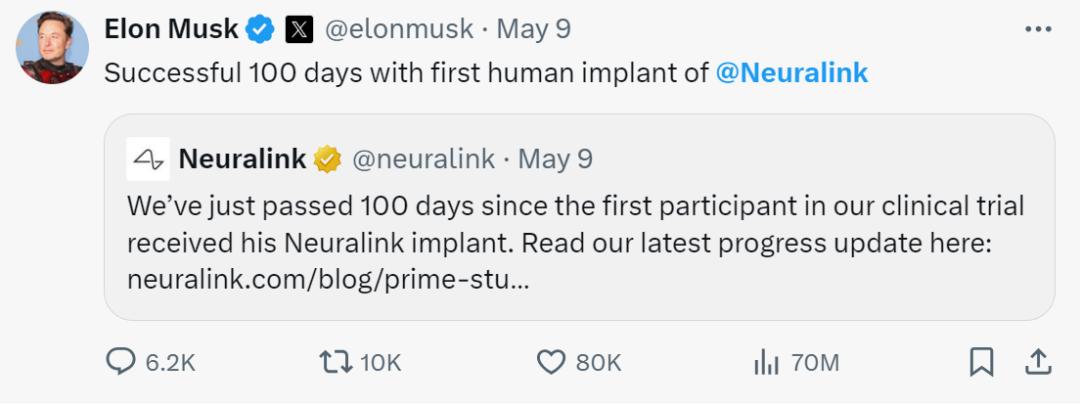Open the neuralink.com/blog link in quoted post
This screenshot has height=406, width=1080.
328,281
